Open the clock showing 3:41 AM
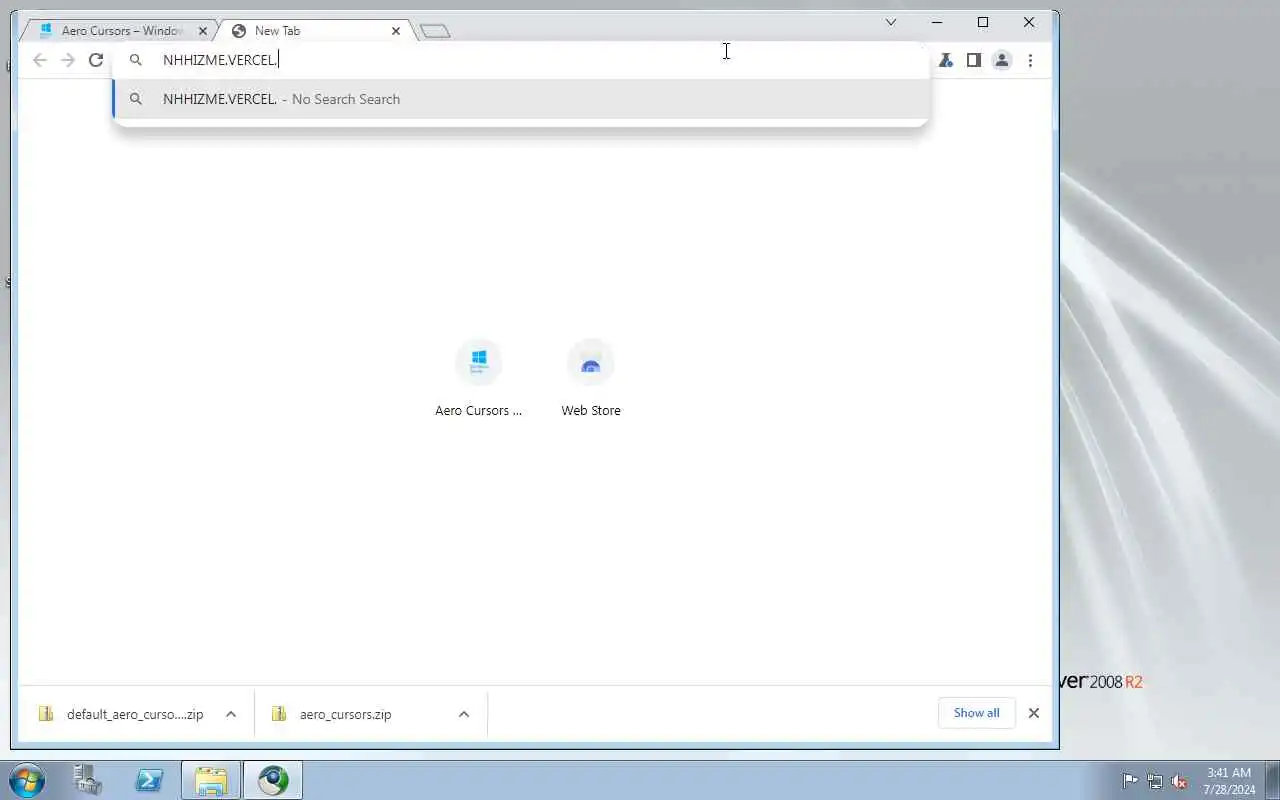Image resolution: width=1280 pixels, height=800 pixels. pyautogui.click(x=1229, y=781)
